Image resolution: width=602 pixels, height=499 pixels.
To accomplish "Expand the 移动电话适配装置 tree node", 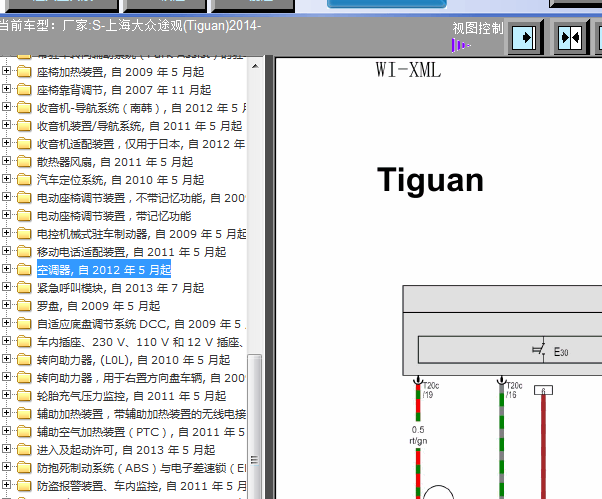I will (x=6, y=251).
